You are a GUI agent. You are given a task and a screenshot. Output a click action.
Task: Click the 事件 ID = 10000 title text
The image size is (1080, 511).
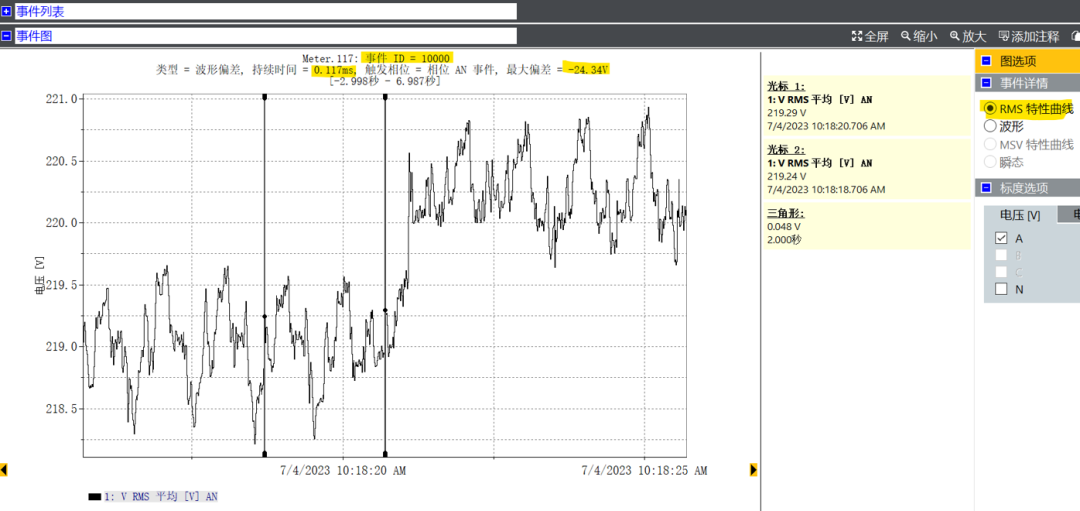tap(406, 59)
